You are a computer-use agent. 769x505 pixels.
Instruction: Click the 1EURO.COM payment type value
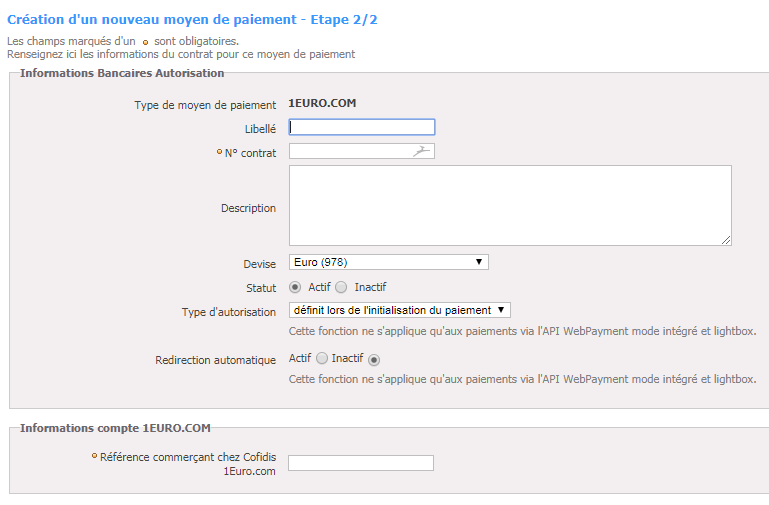322,103
